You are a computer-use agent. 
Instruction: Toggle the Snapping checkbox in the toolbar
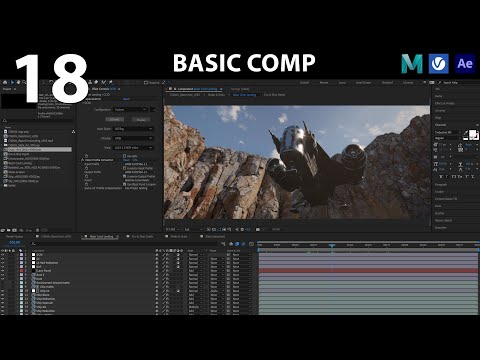pos(146,82)
